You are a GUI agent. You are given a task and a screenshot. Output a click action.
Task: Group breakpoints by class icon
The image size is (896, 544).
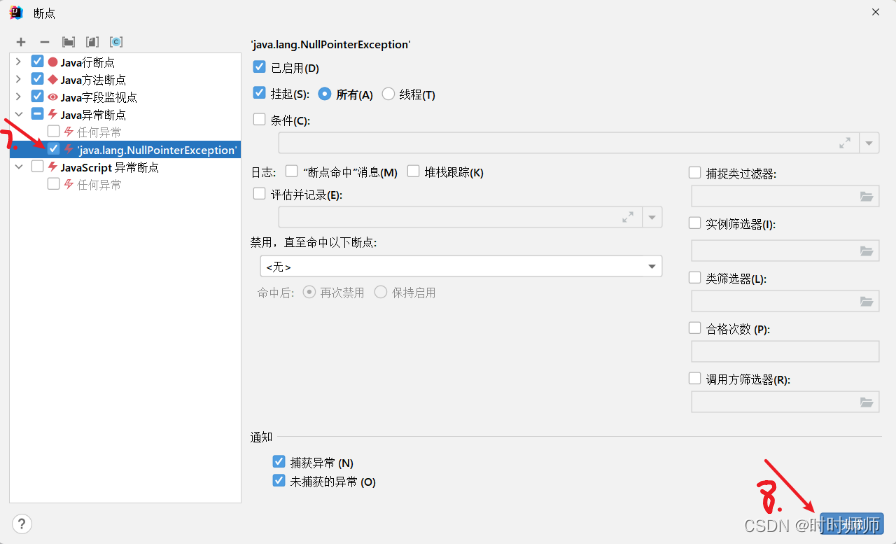click(116, 42)
